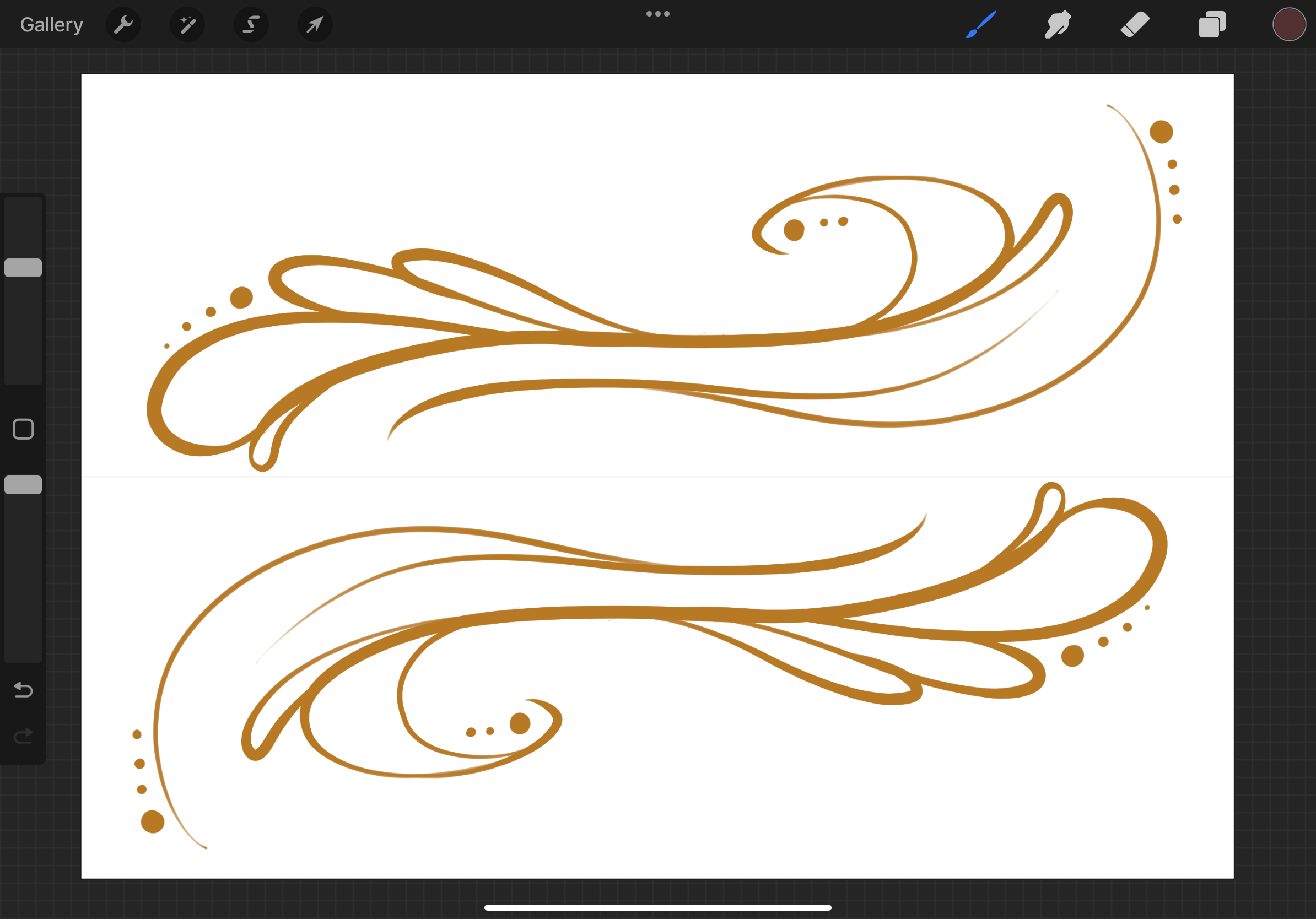1316x919 pixels.
Task: Open the Adjustments magic wand menu
Action: [187, 25]
